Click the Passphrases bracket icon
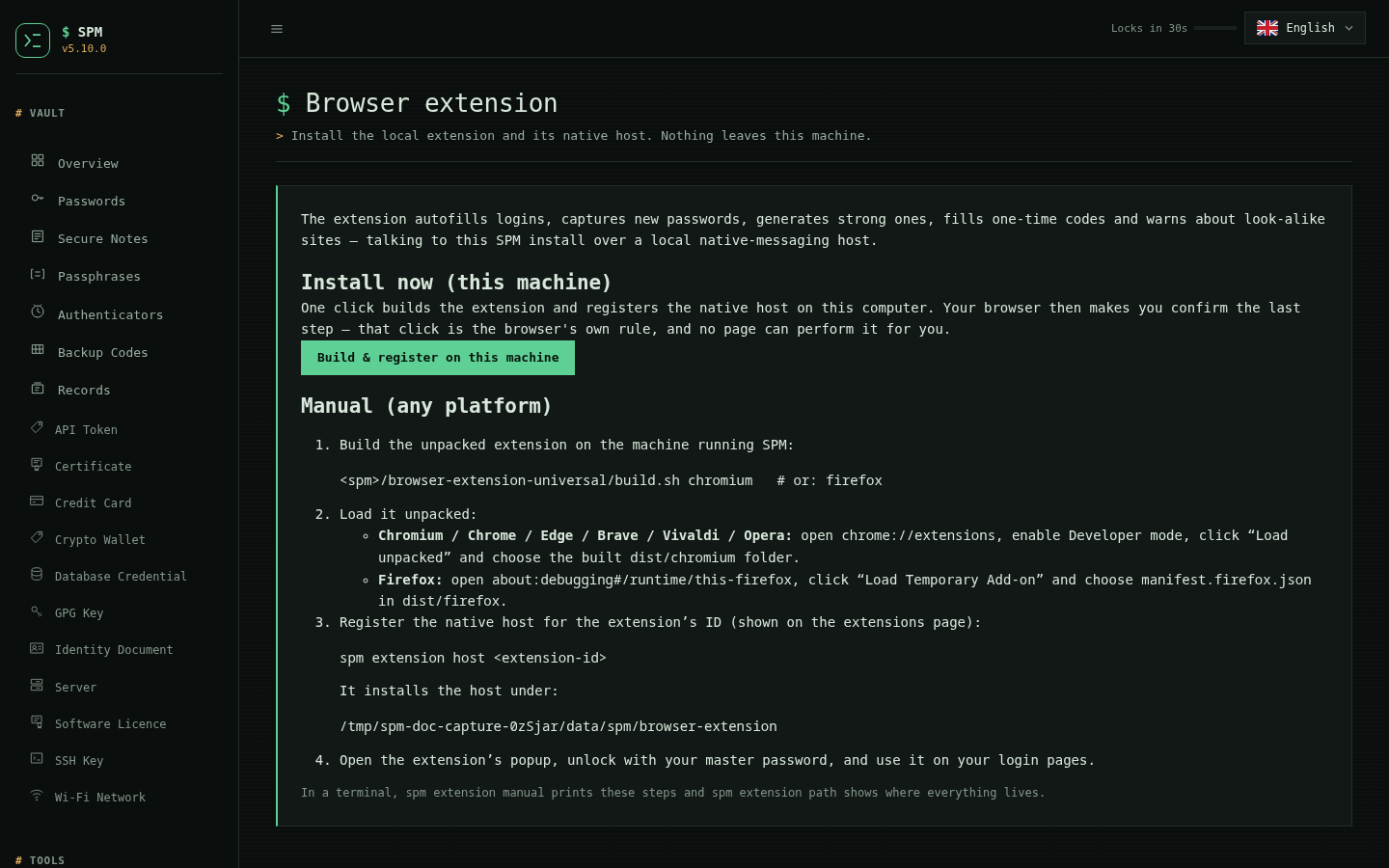This screenshot has height=868, width=1389. [x=38, y=274]
